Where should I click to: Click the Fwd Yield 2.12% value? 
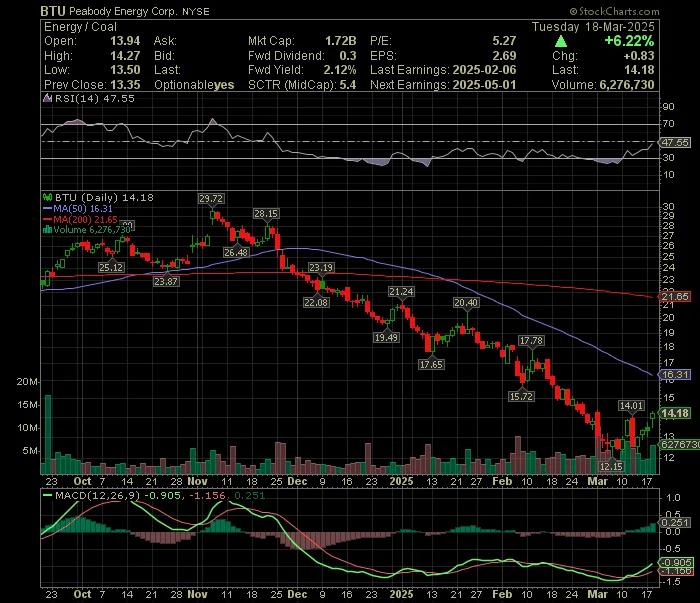(x=340, y=70)
